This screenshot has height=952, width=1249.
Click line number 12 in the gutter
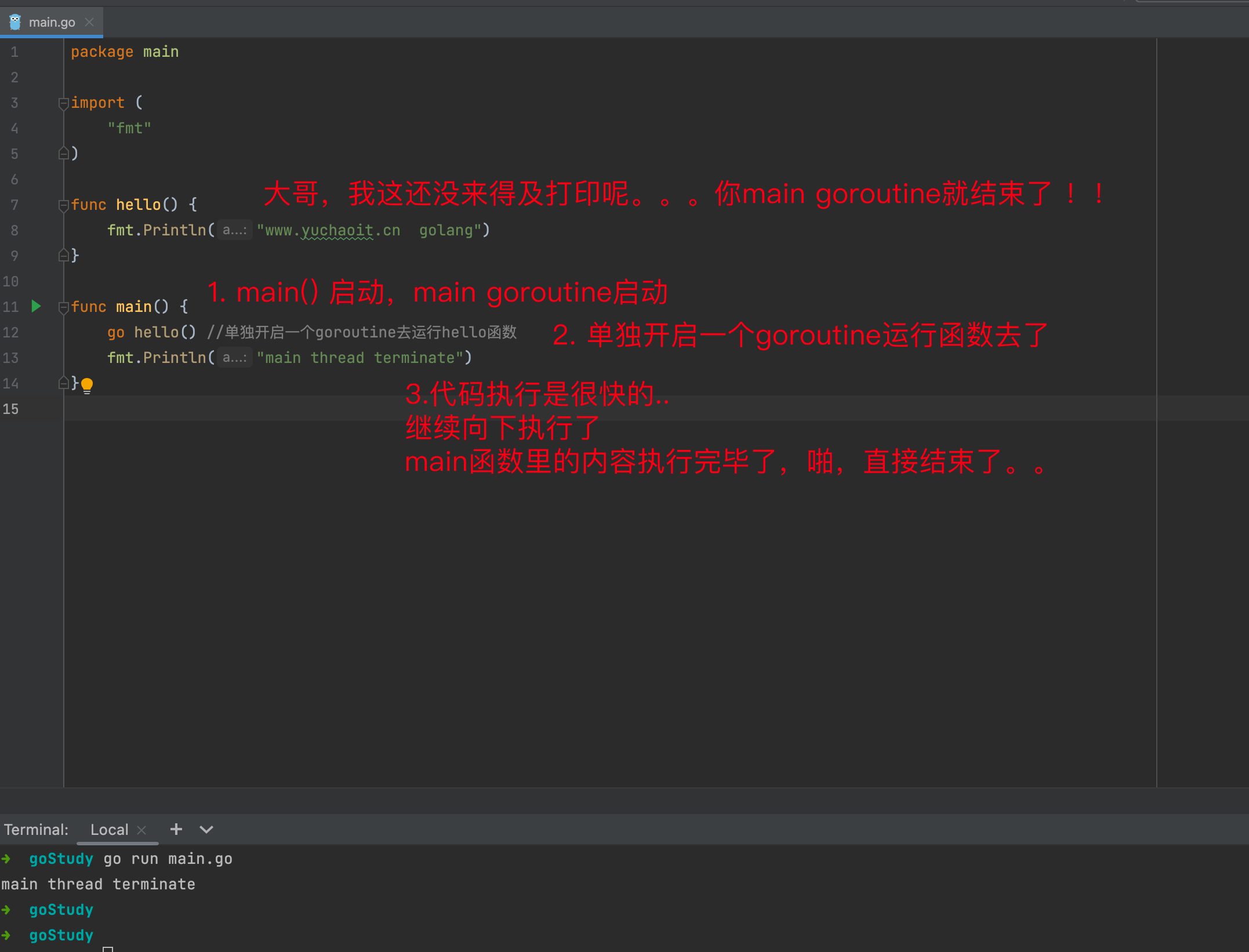[x=10, y=332]
